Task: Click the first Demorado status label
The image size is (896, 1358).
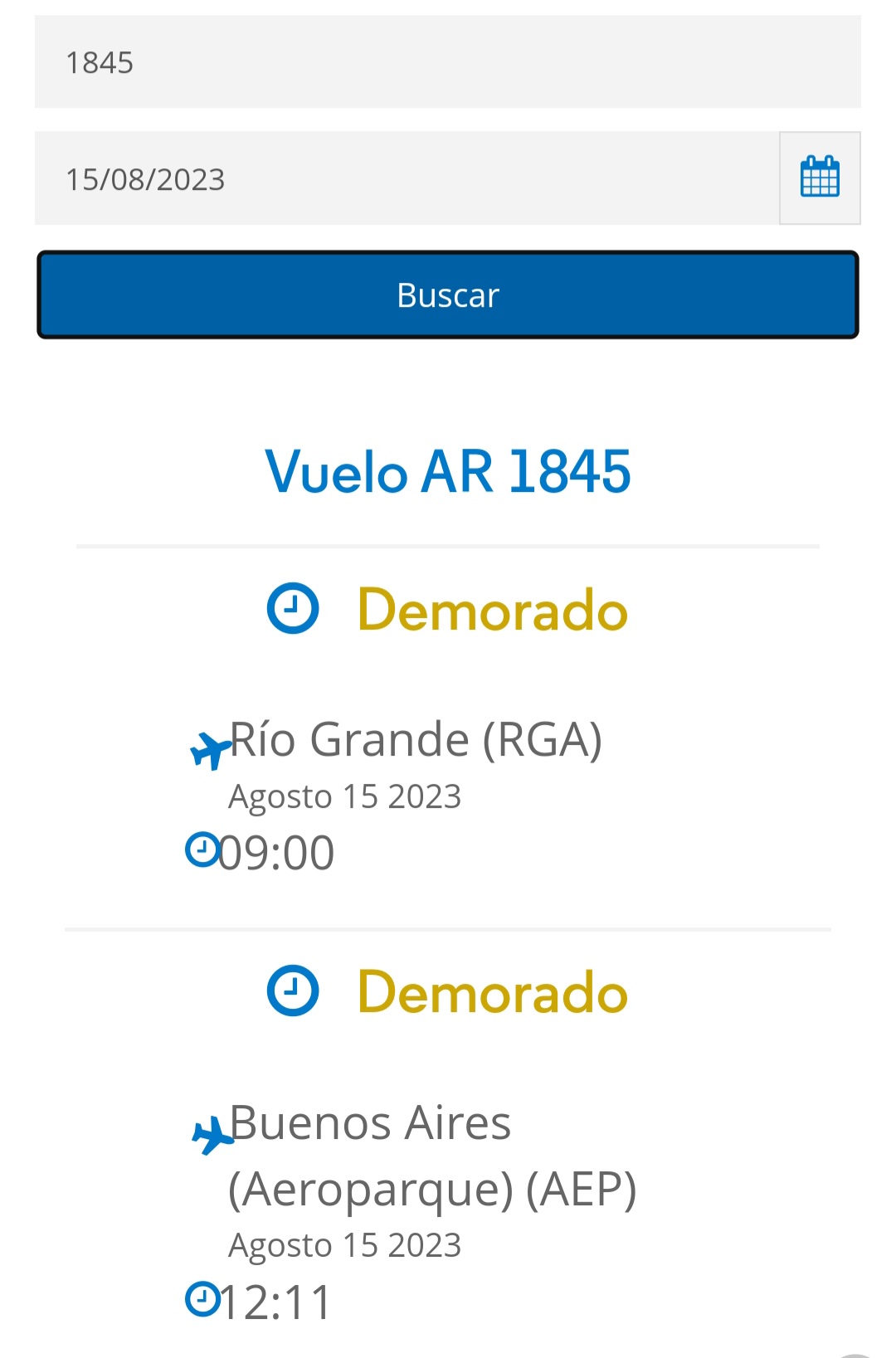Action: pyautogui.click(x=492, y=611)
